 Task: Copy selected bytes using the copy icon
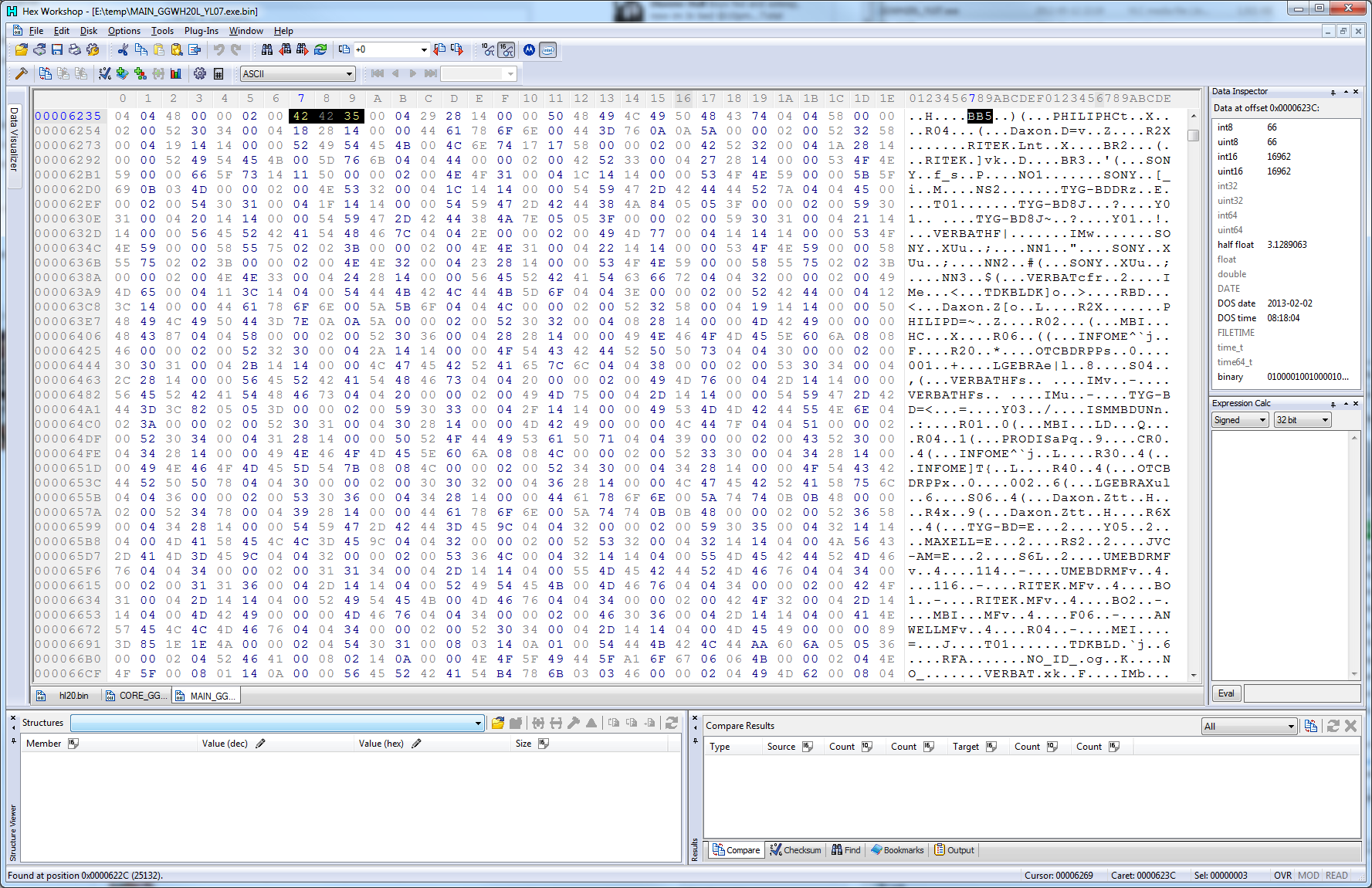pyautogui.click(x=141, y=49)
